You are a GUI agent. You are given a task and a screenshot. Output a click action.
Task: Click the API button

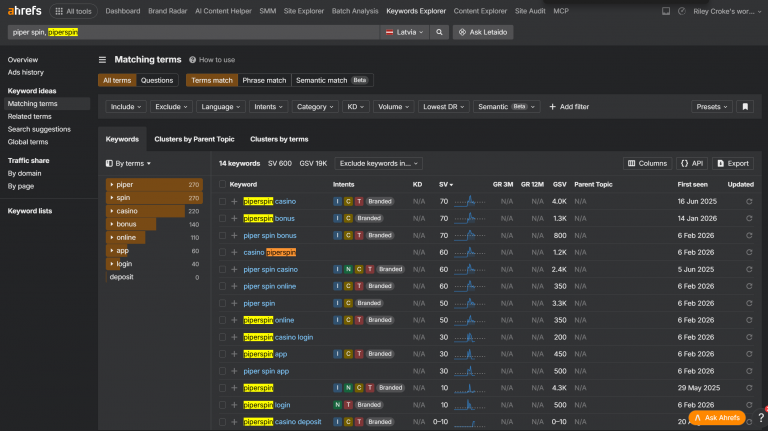pyautogui.click(x=692, y=164)
